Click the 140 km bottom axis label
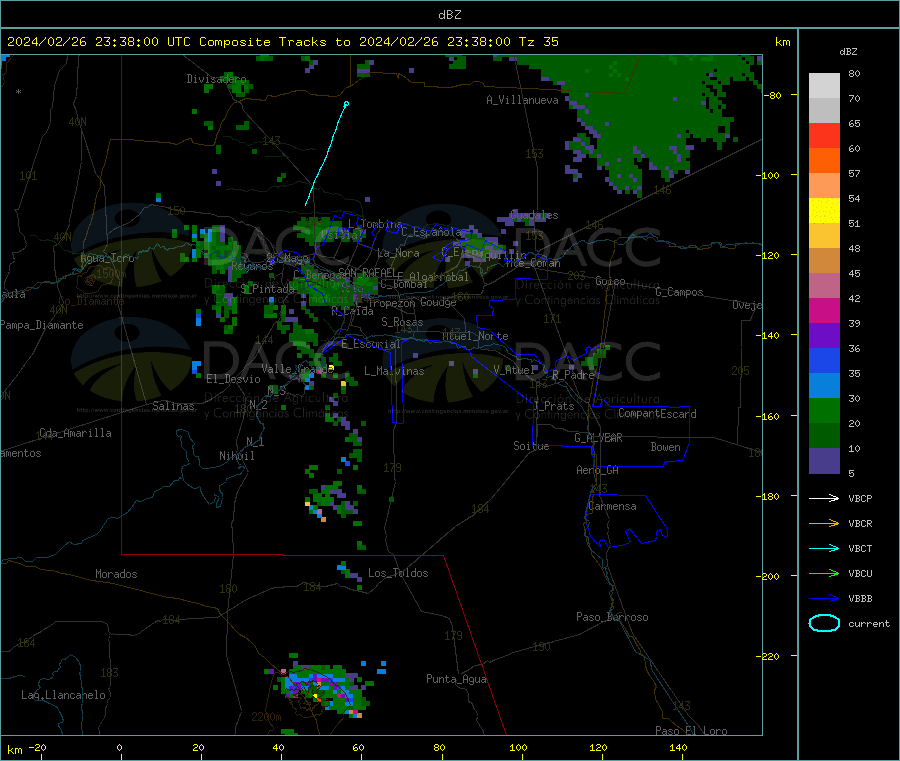900x761 pixels. click(678, 747)
